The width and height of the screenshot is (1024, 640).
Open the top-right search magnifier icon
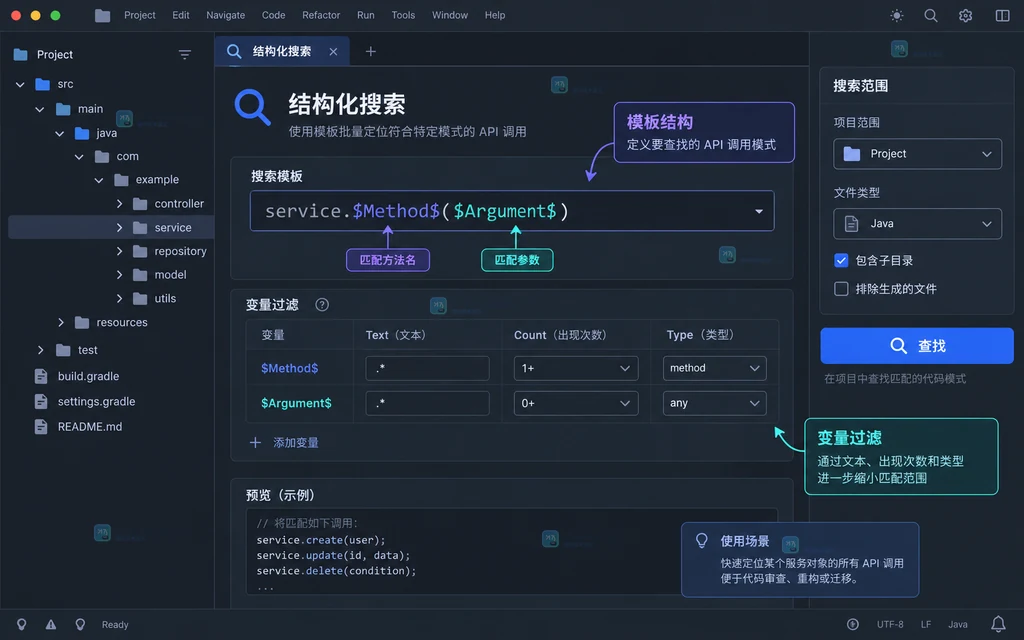[x=931, y=16]
